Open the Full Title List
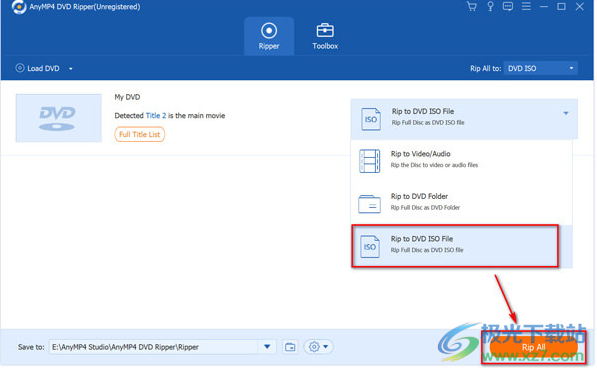The image size is (597, 372). click(x=139, y=134)
